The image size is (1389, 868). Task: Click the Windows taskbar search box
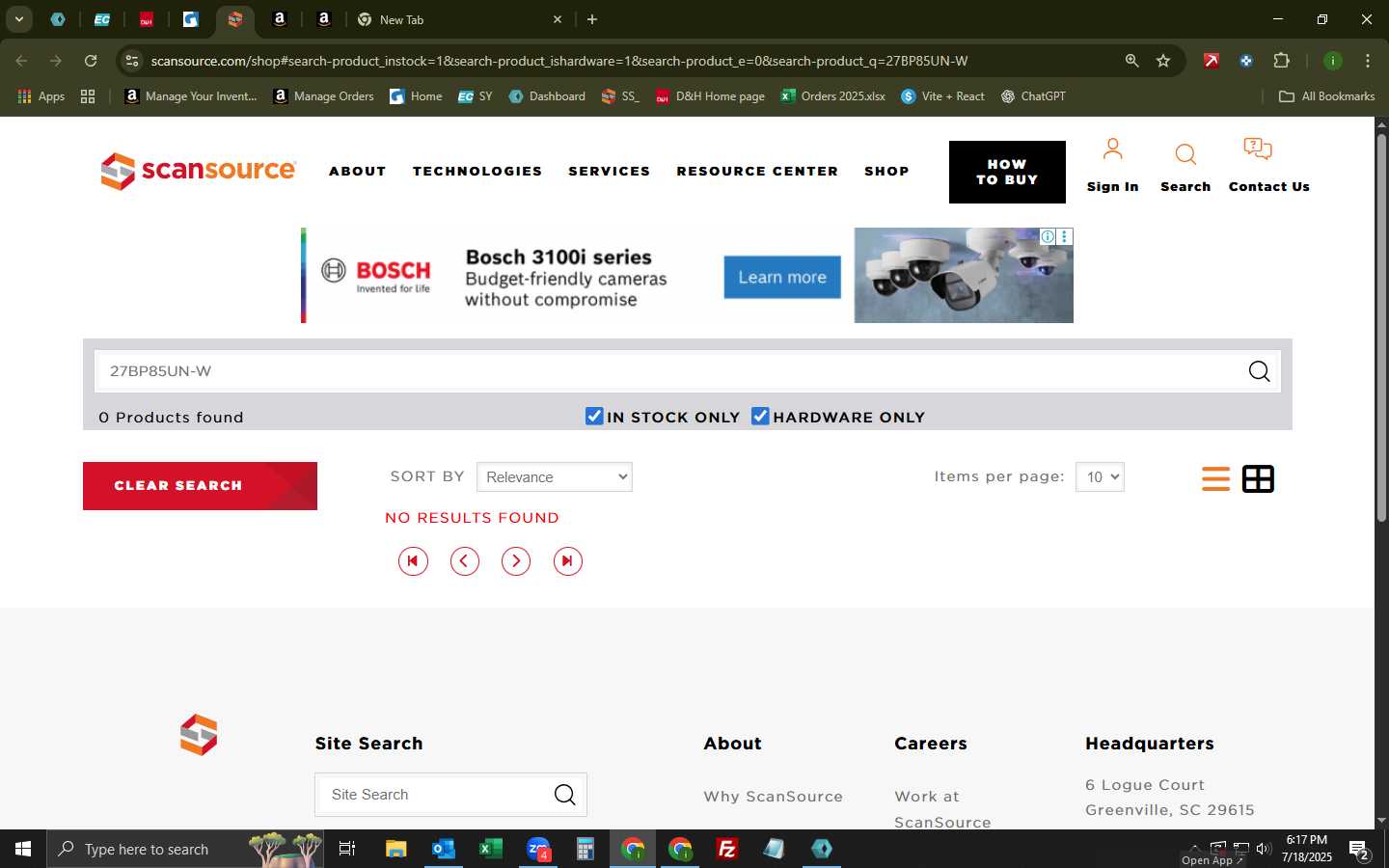(x=184, y=849)
